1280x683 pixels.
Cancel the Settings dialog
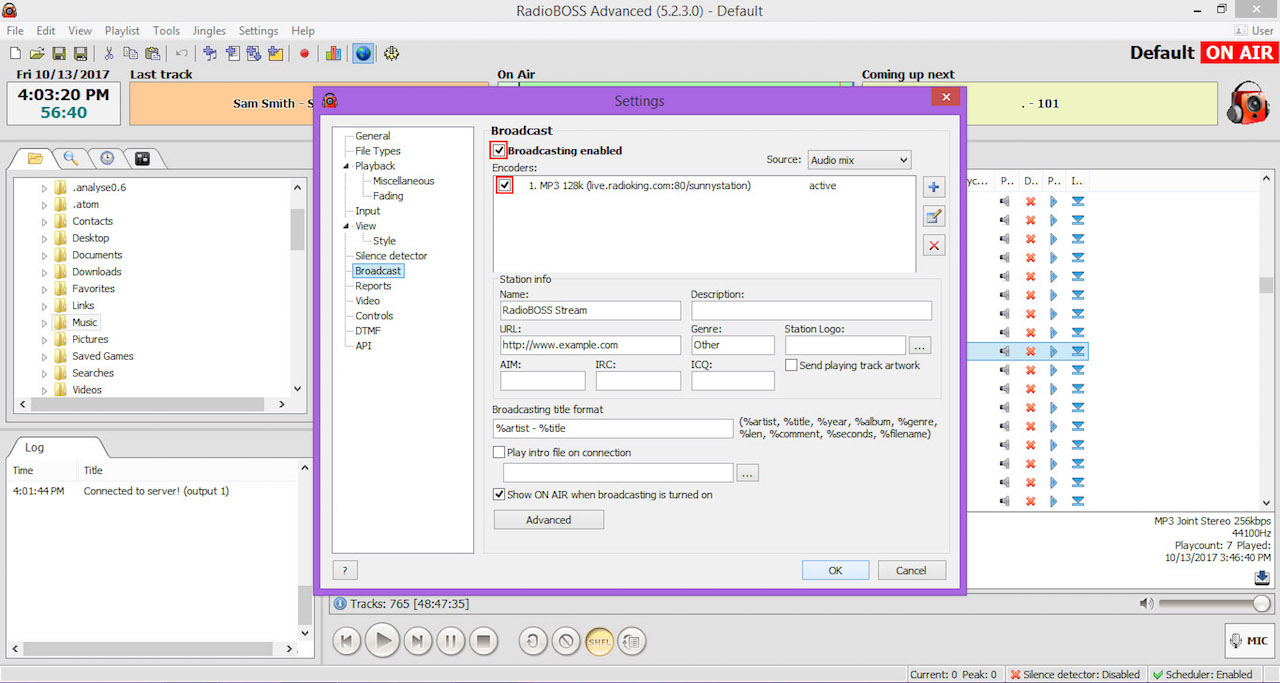911,570
